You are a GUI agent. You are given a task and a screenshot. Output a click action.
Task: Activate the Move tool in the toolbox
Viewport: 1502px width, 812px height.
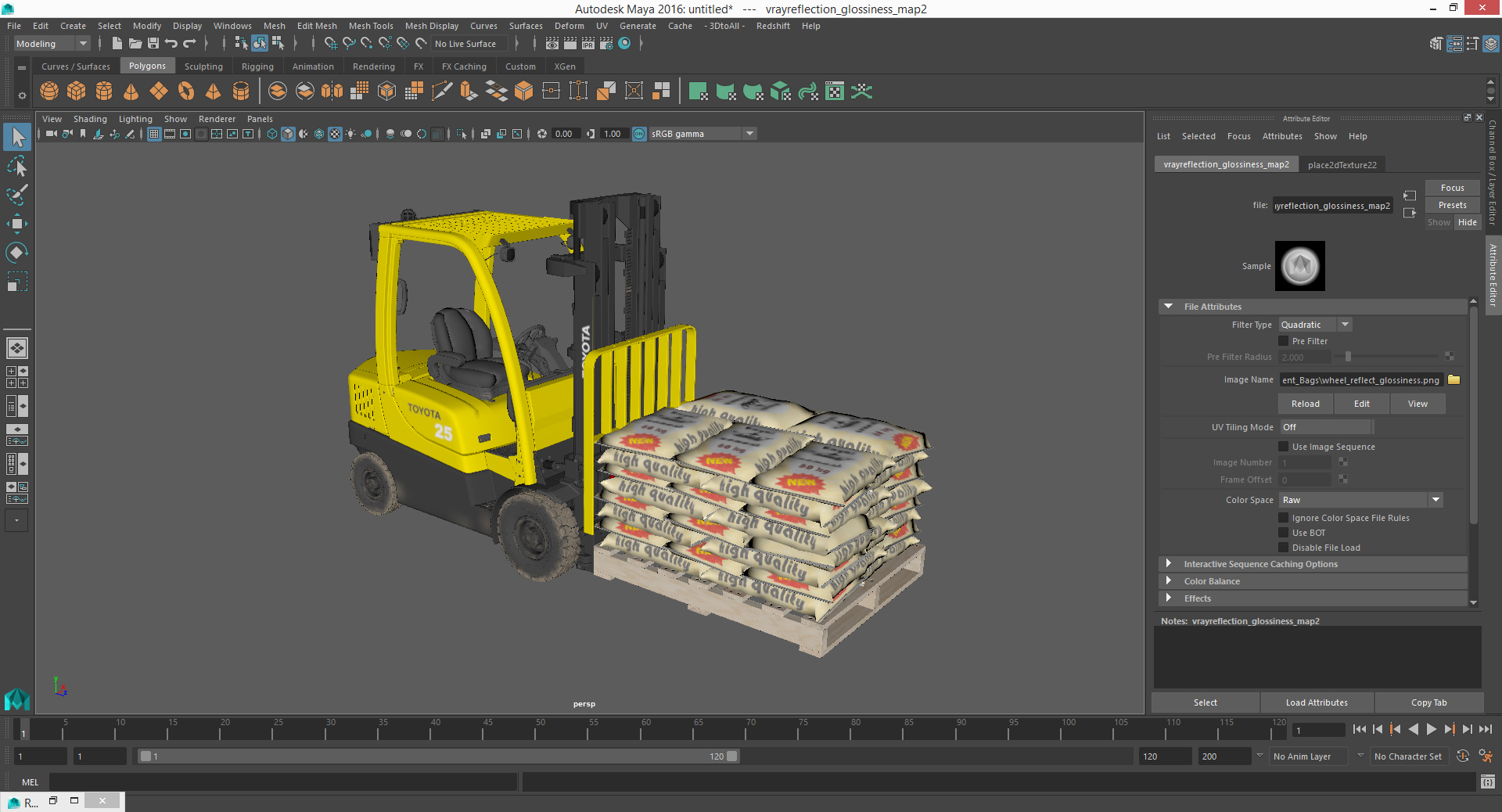(x=17, y=224)
